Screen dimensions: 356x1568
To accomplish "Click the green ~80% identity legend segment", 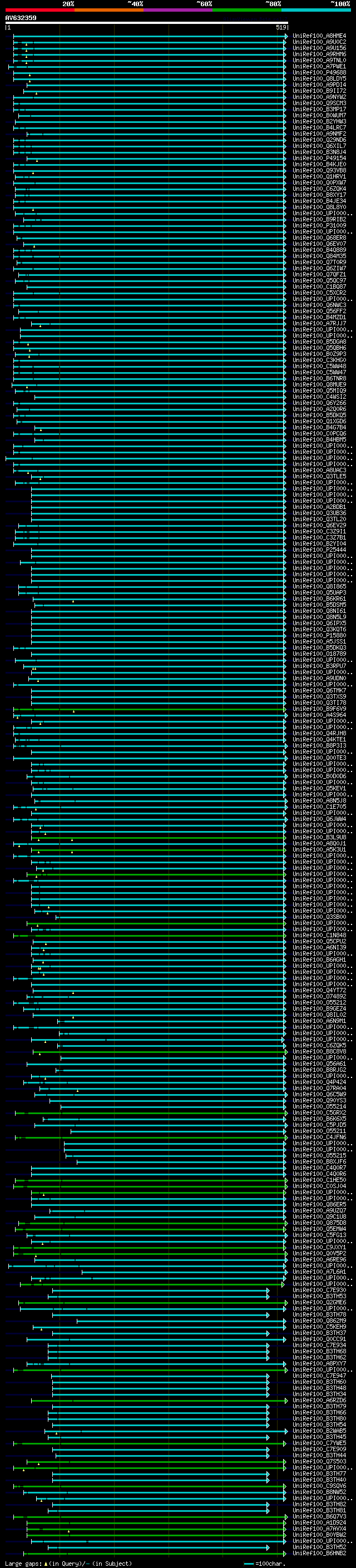I will pyautogui.click(x=247, y=10).
